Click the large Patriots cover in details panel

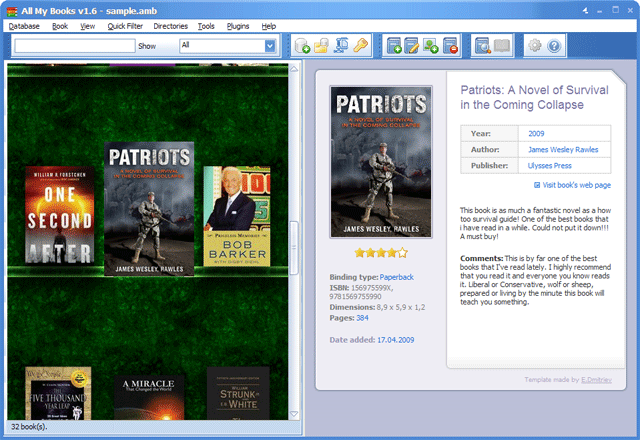pyautogui.click(x=381, y=162)
